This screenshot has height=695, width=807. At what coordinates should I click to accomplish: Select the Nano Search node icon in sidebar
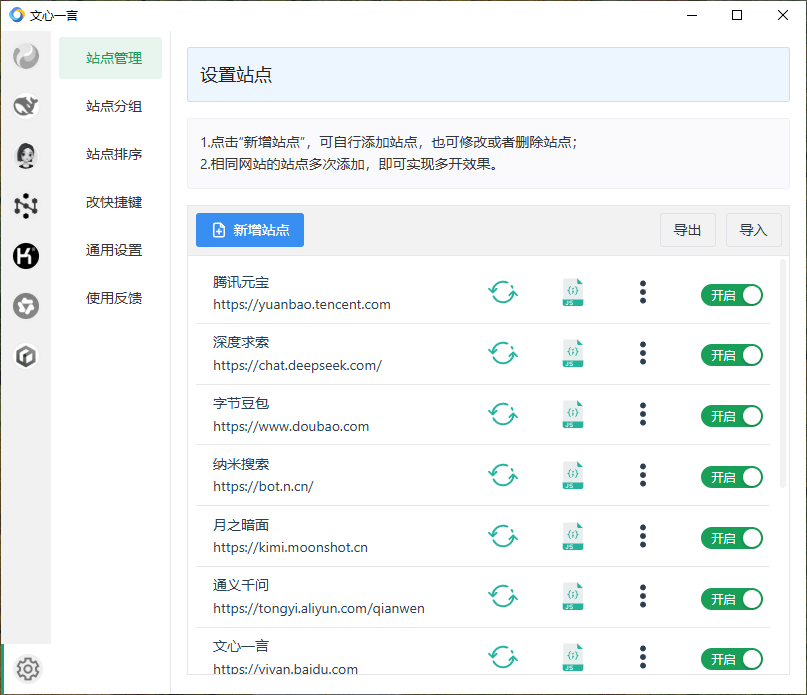(26, 206)
